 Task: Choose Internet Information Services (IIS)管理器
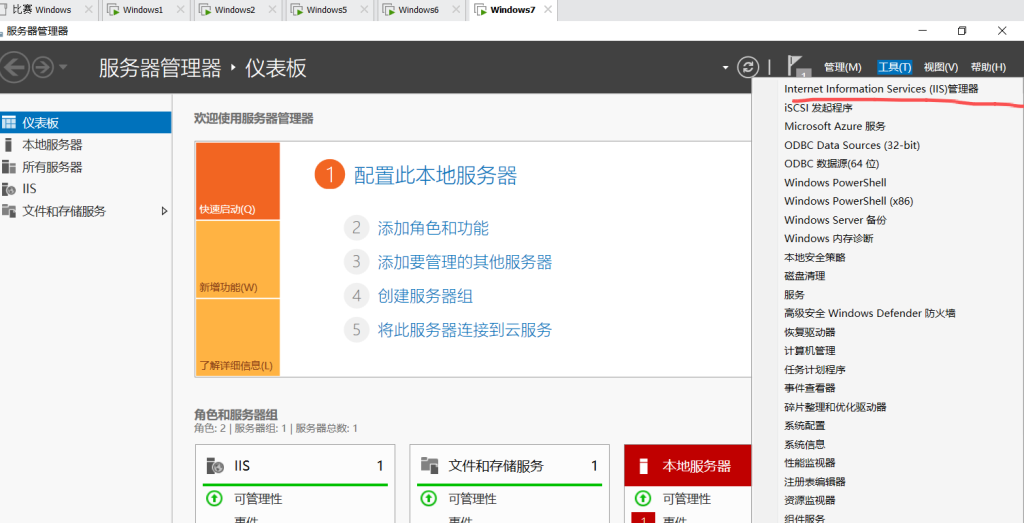click(x=880, y=89)
